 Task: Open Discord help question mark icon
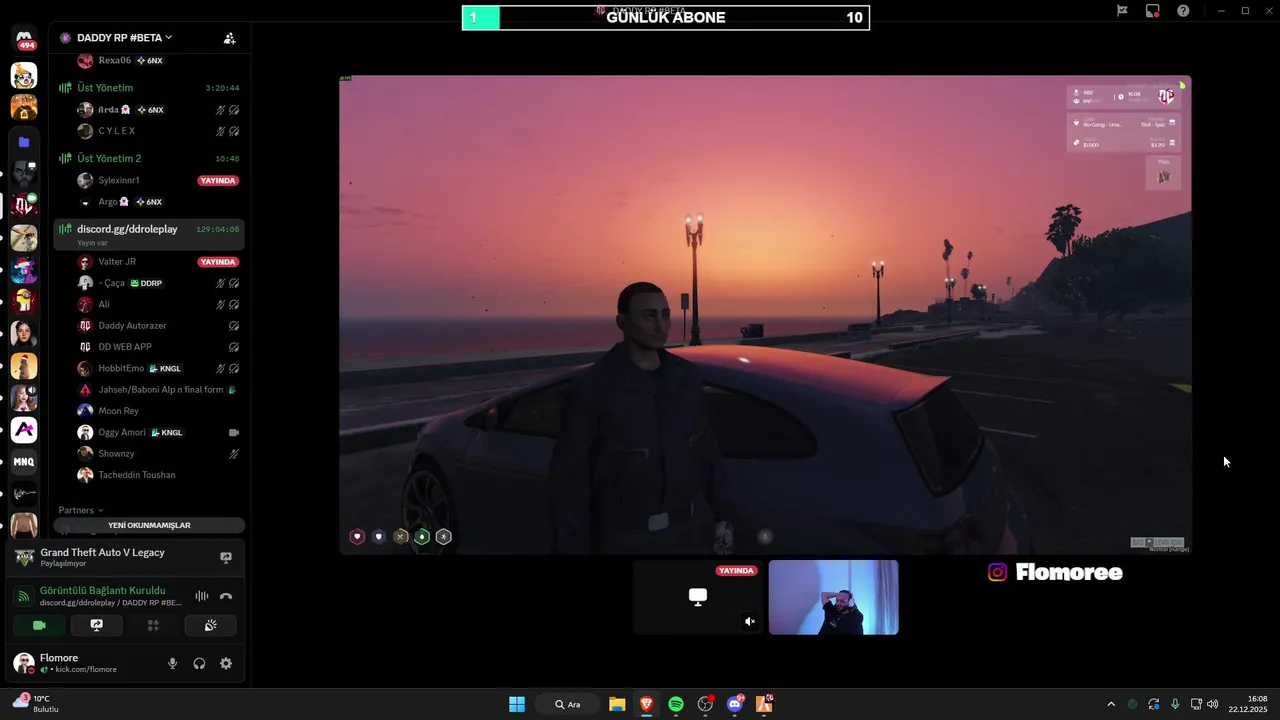click(1183, 11)
